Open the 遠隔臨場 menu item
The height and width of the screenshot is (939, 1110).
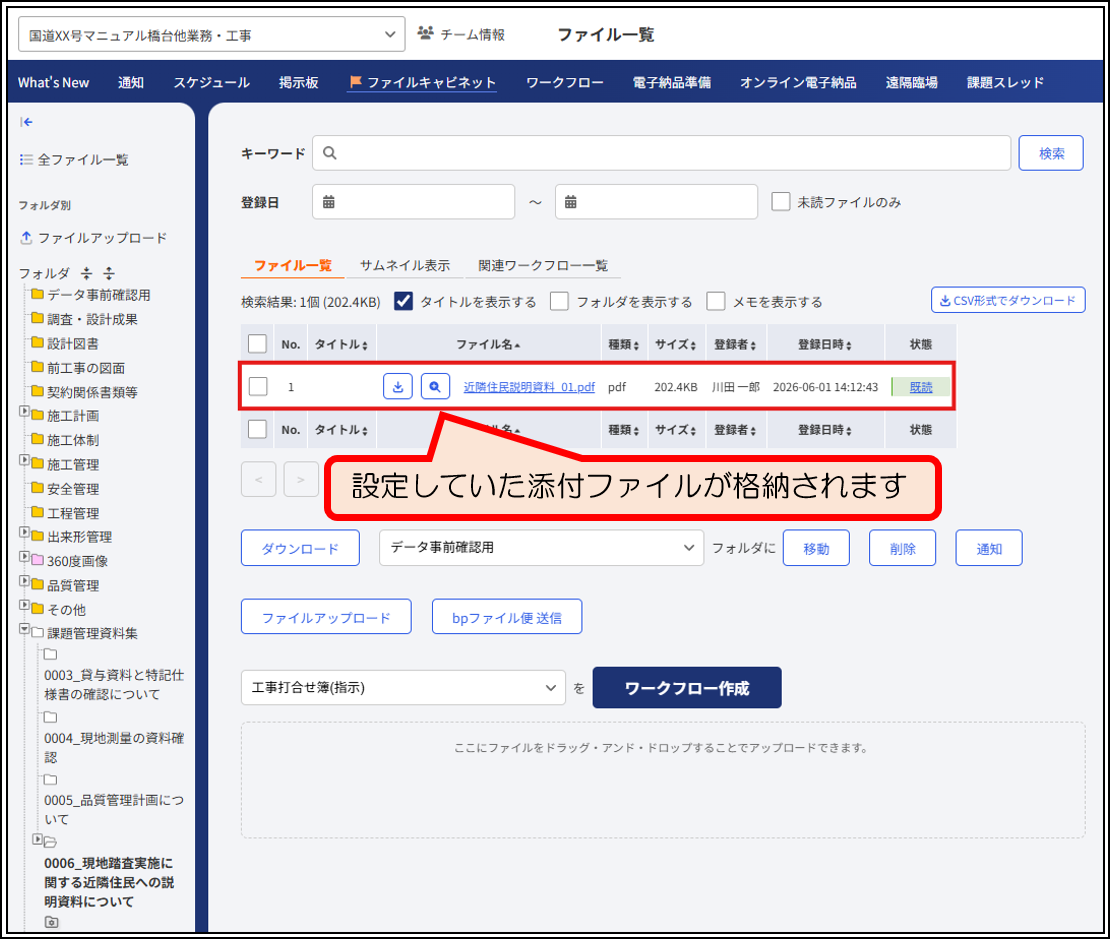point(911,82)
